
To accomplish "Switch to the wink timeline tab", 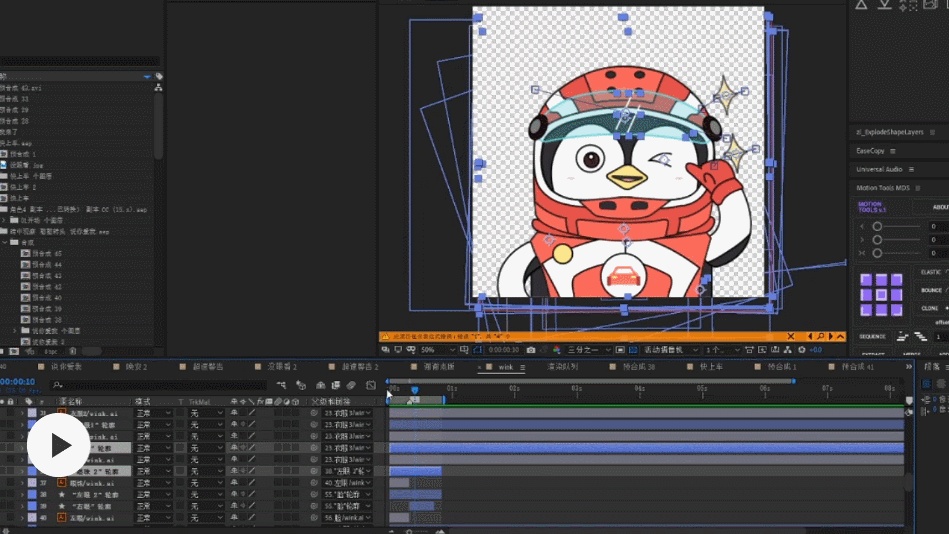I will (505, 367).
